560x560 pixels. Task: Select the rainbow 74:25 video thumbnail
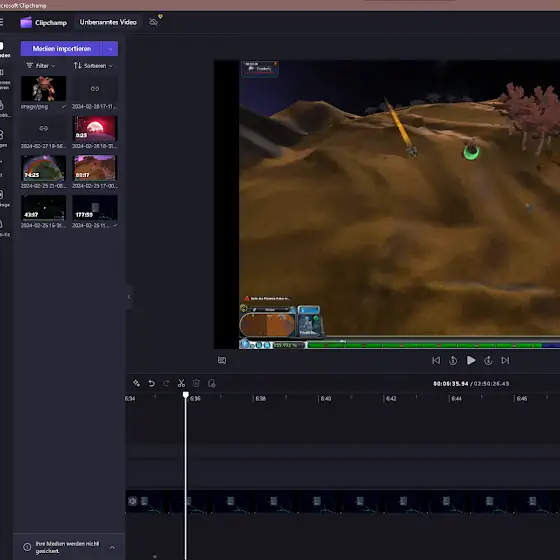point(44,168)
